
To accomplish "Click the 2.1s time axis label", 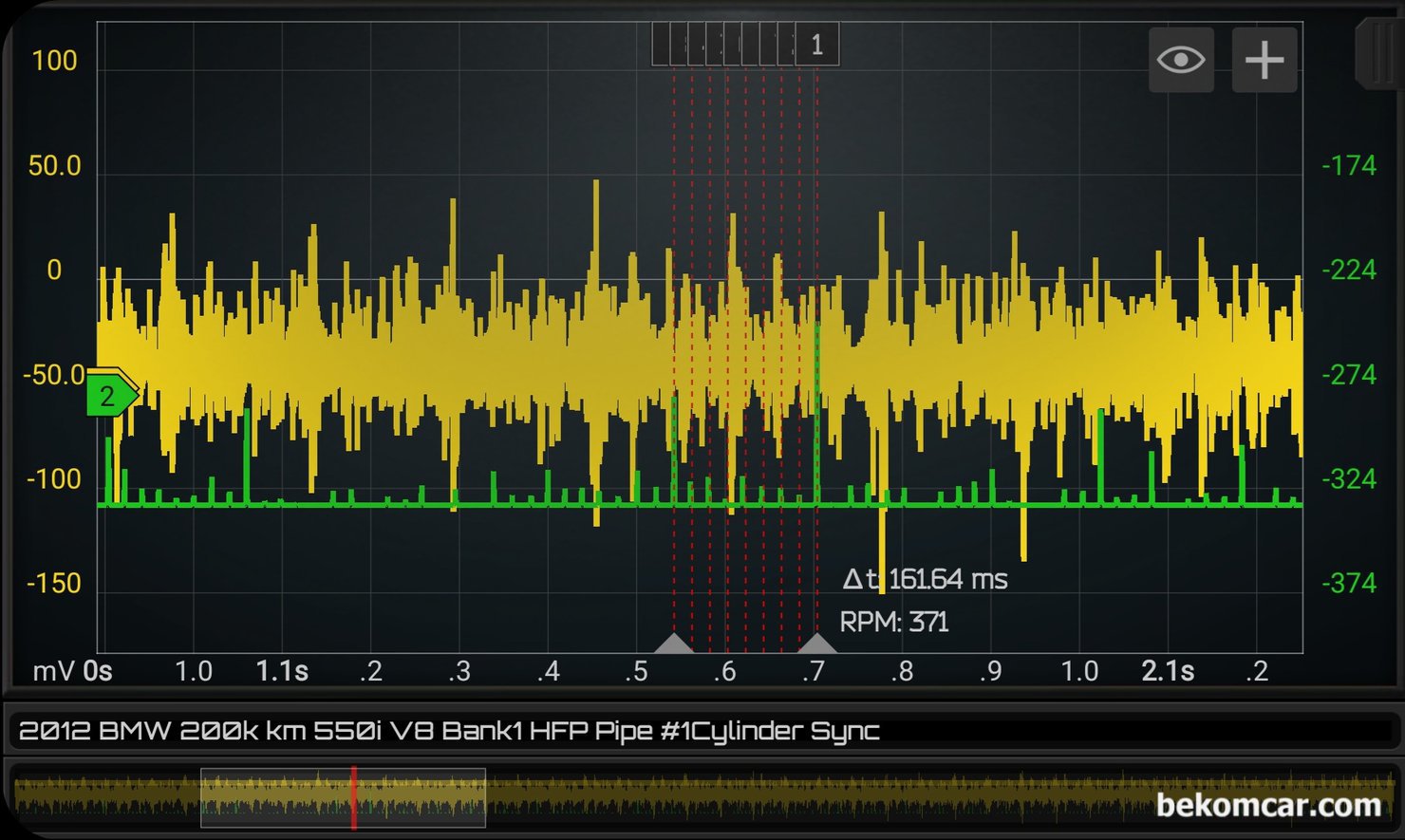I will [x=1167, y=672].
